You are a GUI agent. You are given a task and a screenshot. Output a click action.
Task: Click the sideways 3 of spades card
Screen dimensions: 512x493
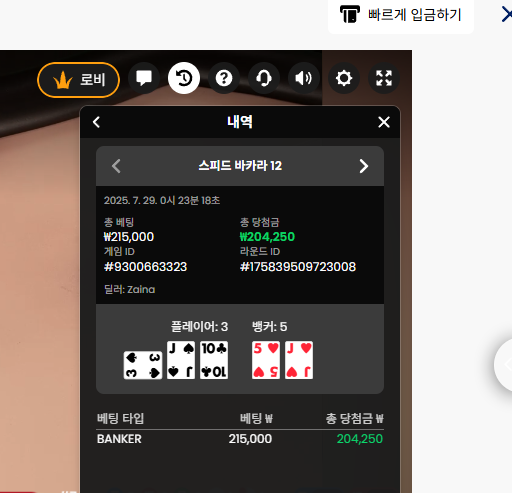[x=143, y=365]
